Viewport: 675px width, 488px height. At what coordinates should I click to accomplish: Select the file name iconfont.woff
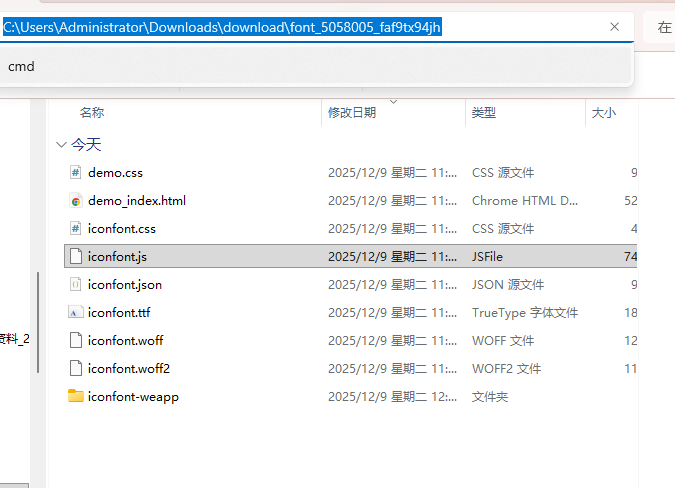point(125,341)
